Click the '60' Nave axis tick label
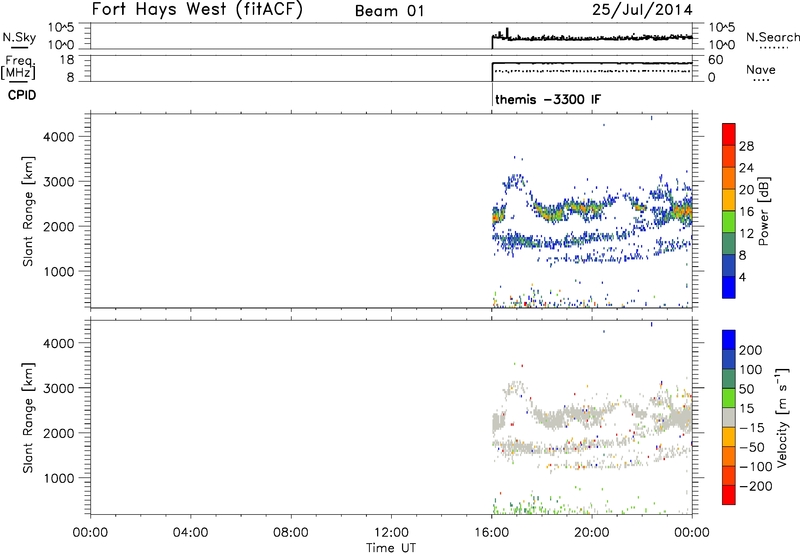 point(716,60)
